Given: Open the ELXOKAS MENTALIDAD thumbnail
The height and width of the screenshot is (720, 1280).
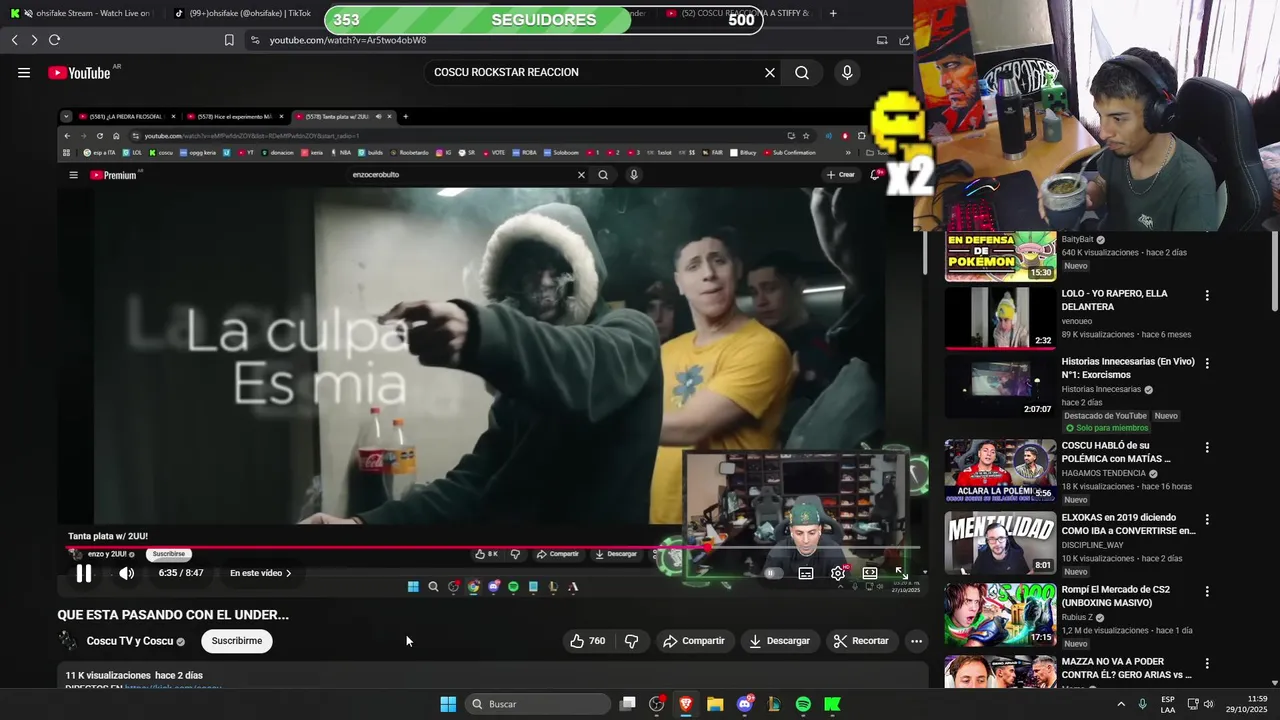Looking at the screenshot, I should pyautogui.click(x=1000, y=542).
